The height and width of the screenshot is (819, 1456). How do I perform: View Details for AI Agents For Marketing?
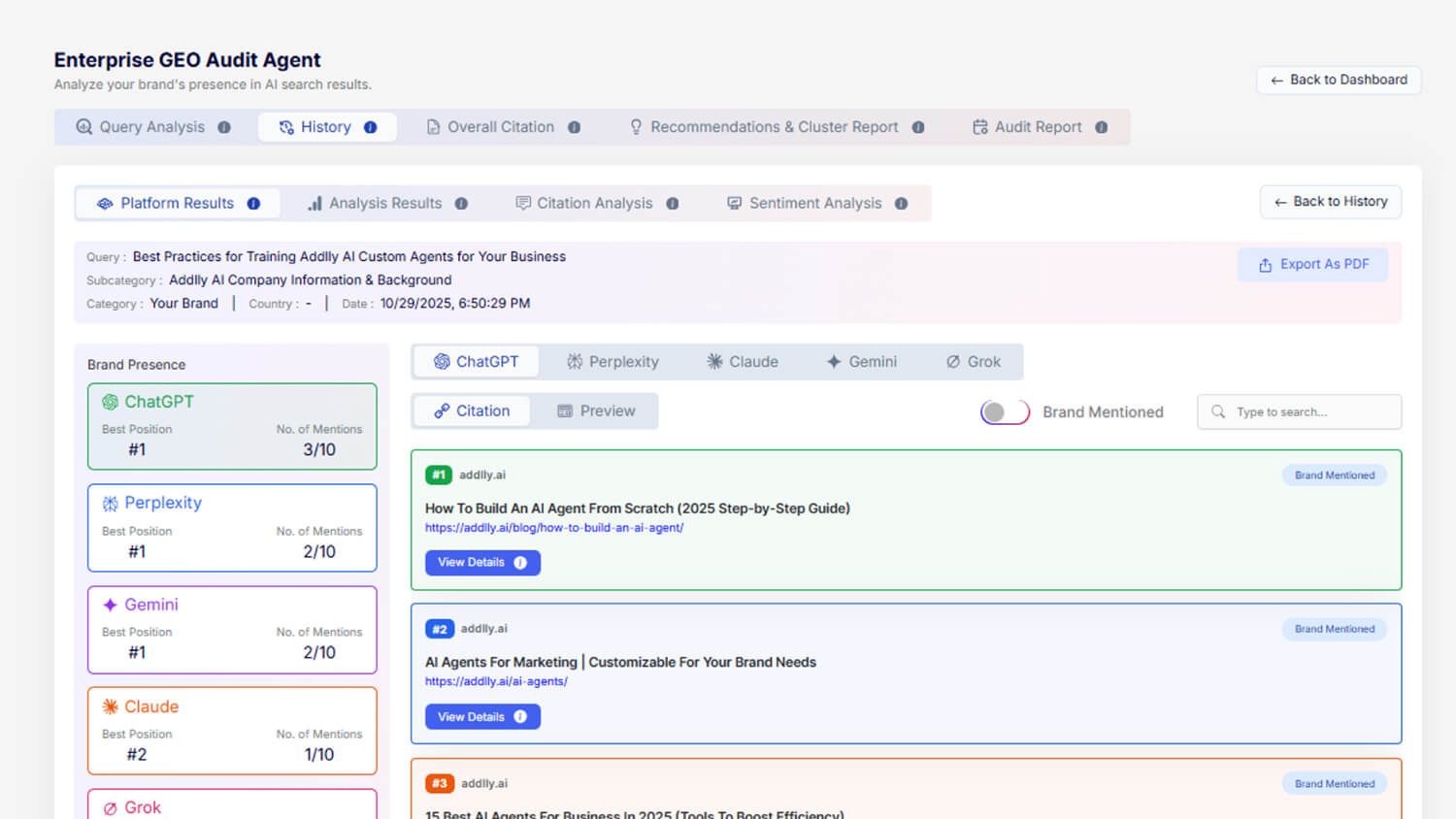tap(482, 717)
